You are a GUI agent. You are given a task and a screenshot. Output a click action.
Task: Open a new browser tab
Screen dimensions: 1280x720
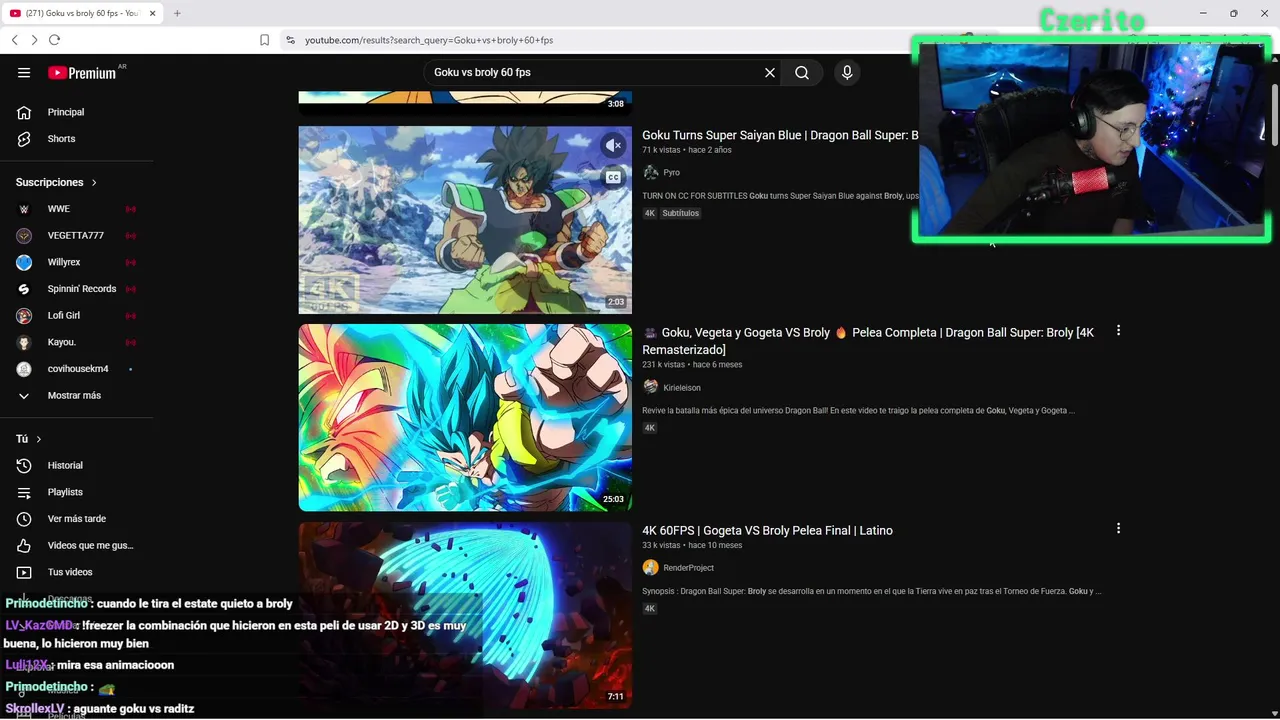(177, 13)
